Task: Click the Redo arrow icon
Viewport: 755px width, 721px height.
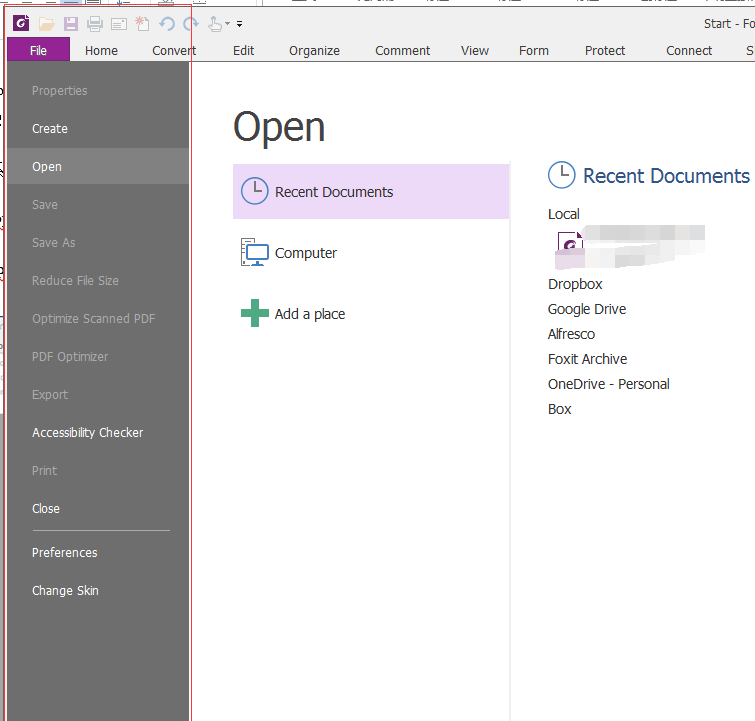Action: [190, 23]
